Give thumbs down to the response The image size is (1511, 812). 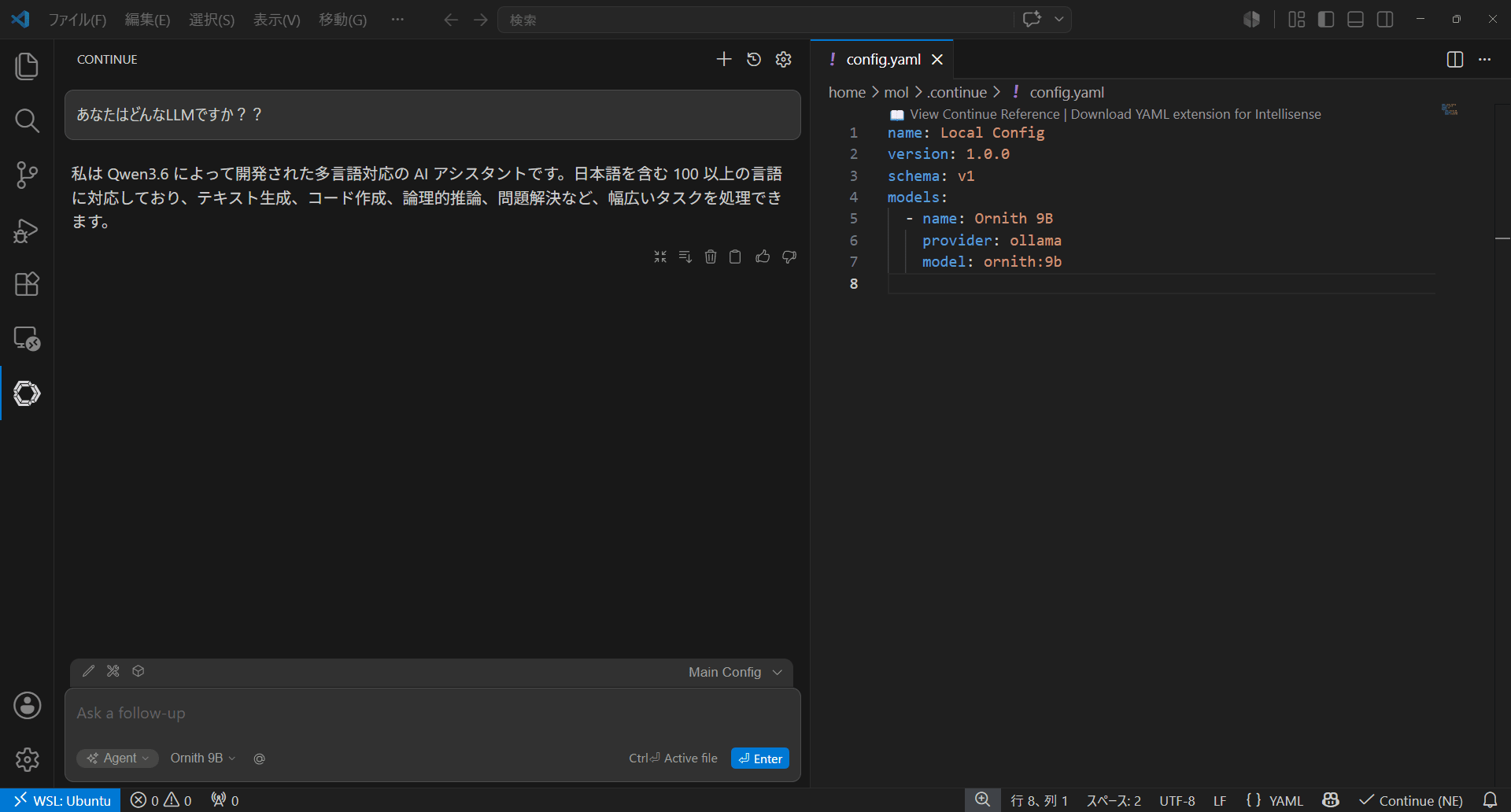click(x=789, y=257)
